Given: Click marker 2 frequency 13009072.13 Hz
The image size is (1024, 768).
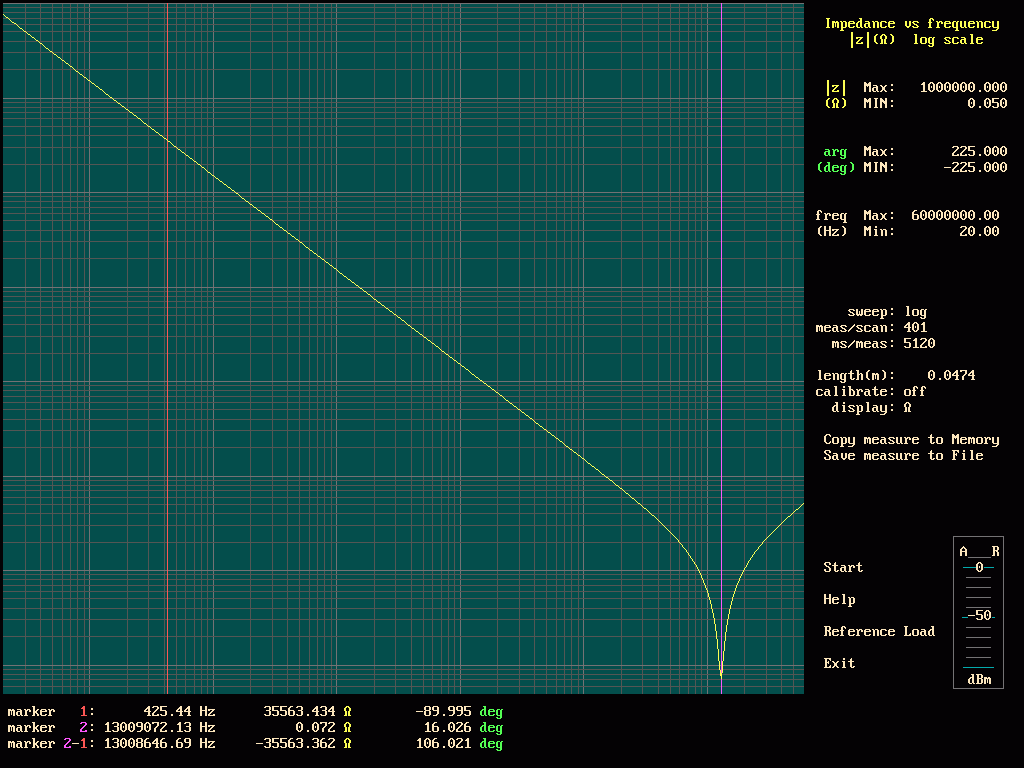Looking at the screenshot, I should [159, 728].
